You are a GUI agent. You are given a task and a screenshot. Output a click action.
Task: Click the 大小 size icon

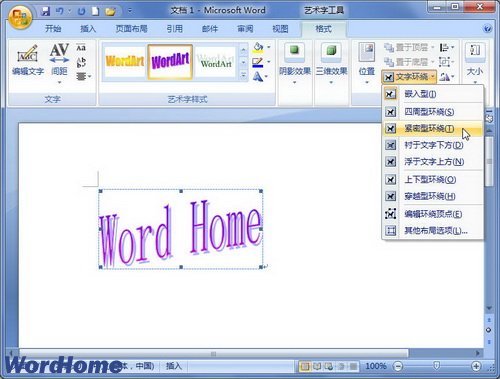click(x=475, y=63)
